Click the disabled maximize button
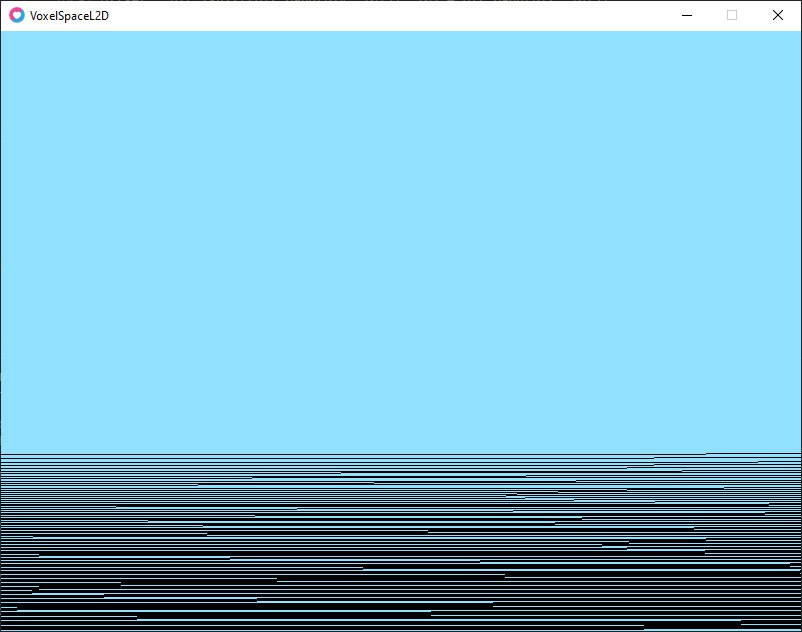Viewport: 802px width, 632px height. click(732, 15)
